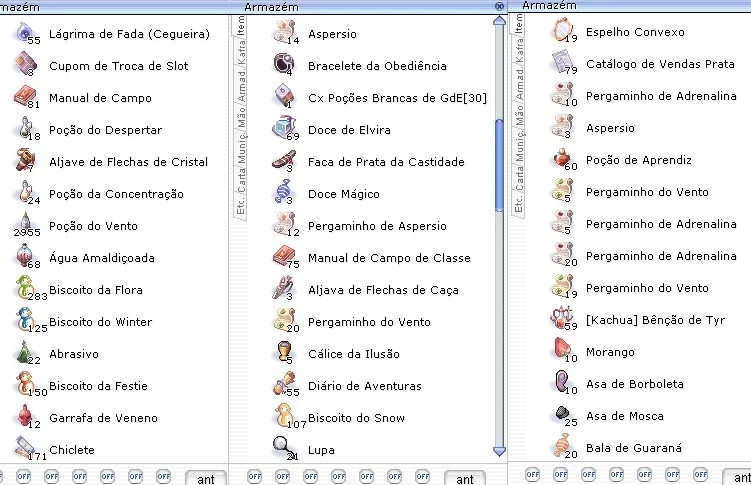This screenshot has height=485, width=751.
Task: Click the Pergaminho de Adrenalina icon with quantity 10
Action: pos(562,94)
